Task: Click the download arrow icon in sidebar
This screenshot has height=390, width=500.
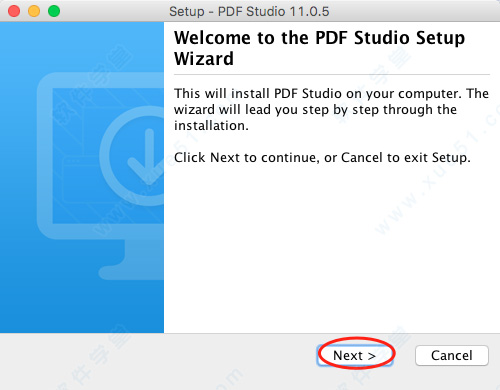Action: 146,157
